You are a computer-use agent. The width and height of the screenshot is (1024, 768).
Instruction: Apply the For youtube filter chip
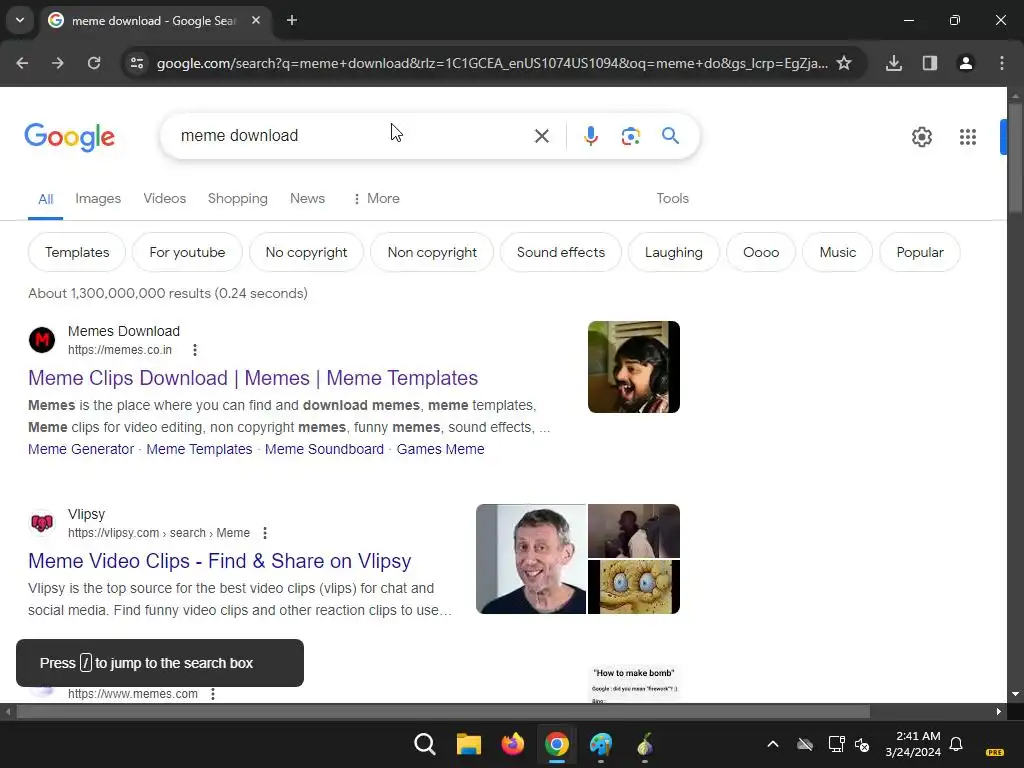coord(187,252)
